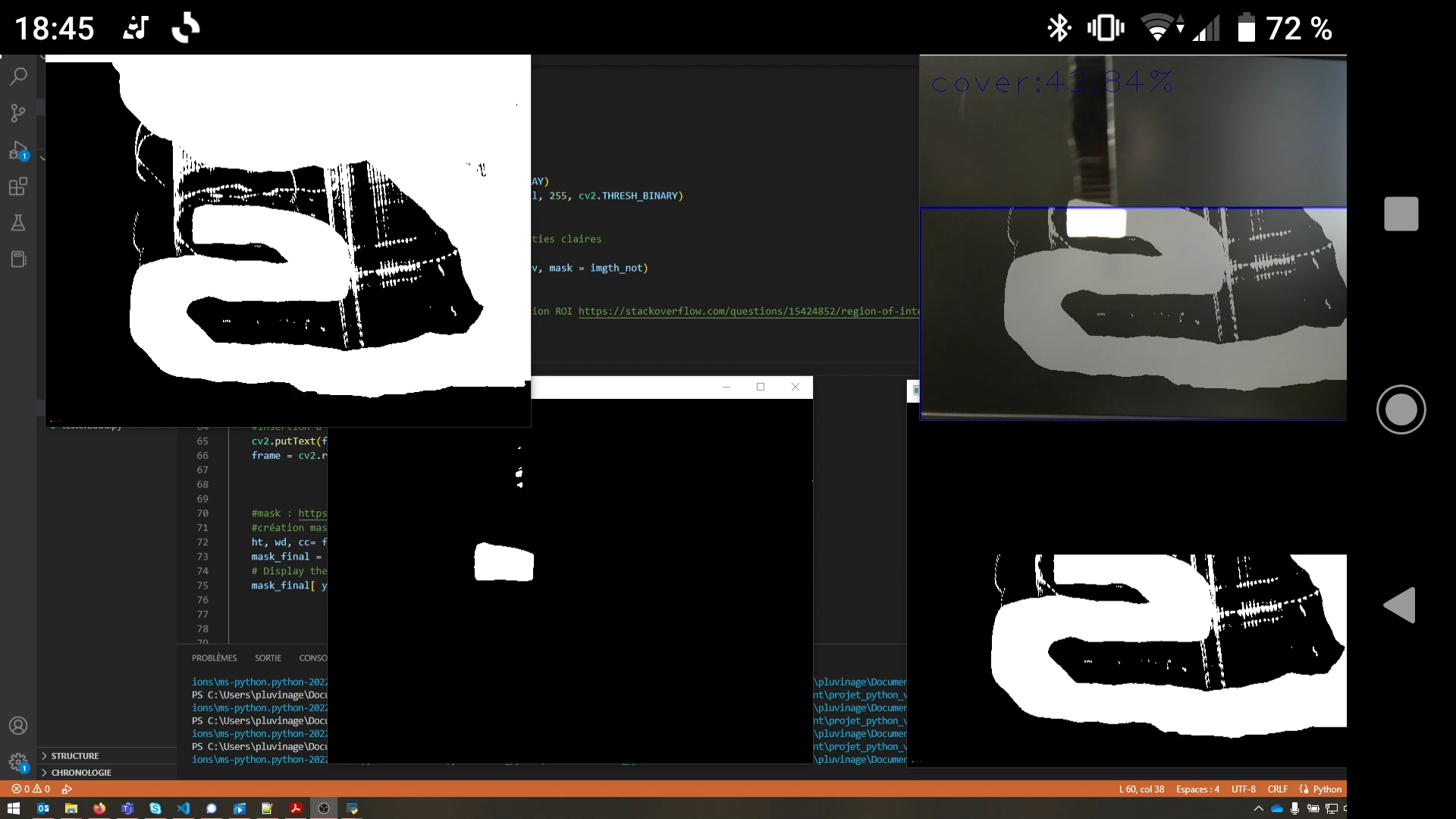Expand the STRUCTURE section
This screenshot has width=1456, height=819.
coord(75,756)
